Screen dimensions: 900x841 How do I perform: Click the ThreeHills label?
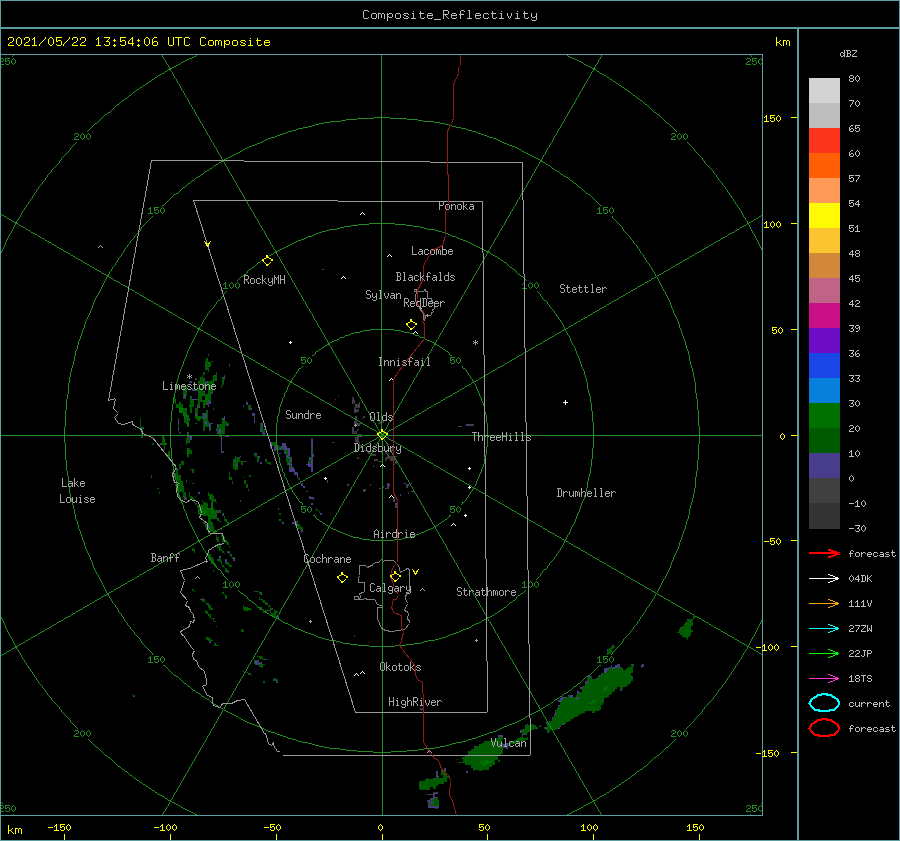click(x=501, y=437)
